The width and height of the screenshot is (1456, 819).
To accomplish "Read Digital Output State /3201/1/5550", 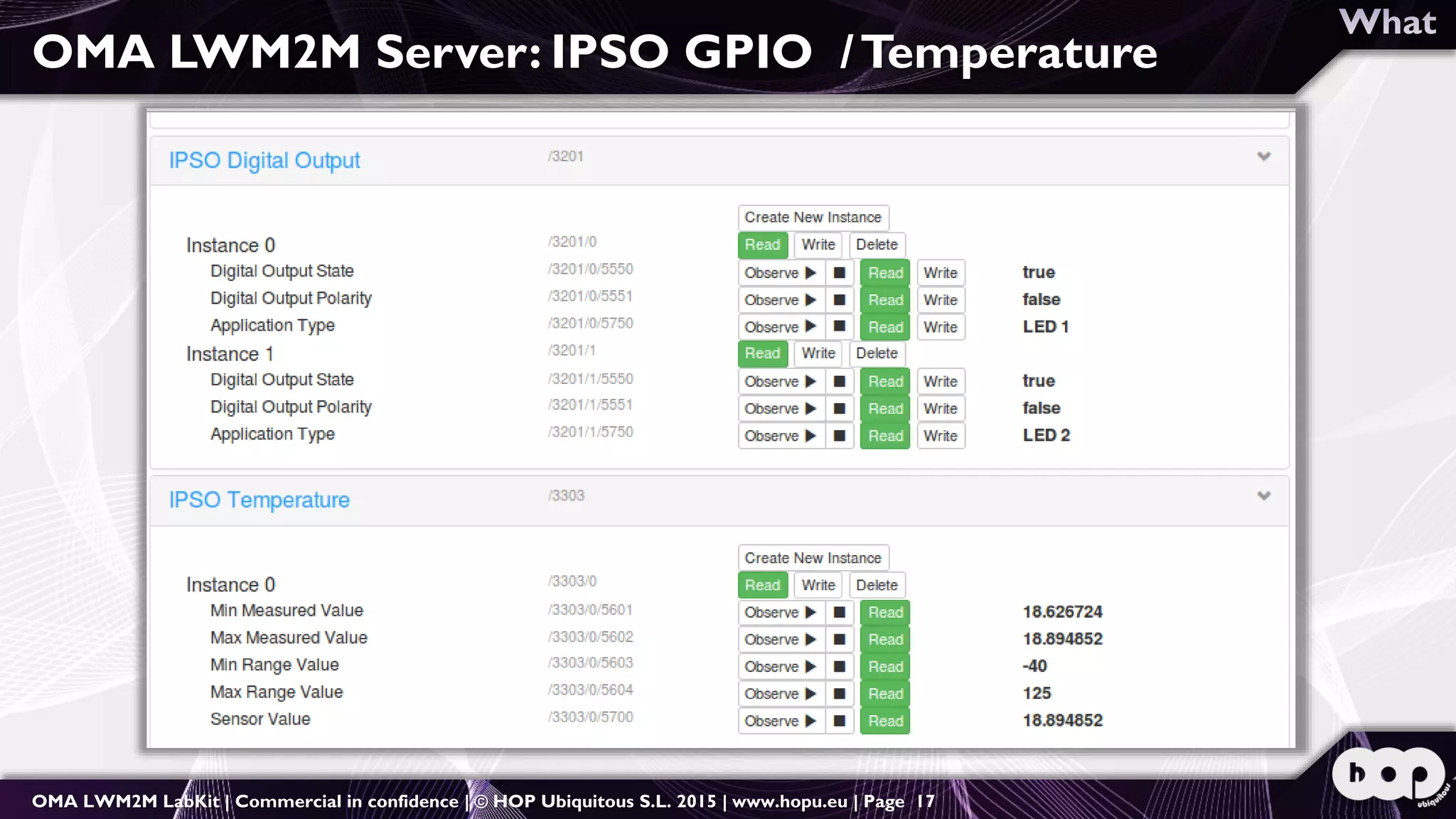I will coord(885,382).
